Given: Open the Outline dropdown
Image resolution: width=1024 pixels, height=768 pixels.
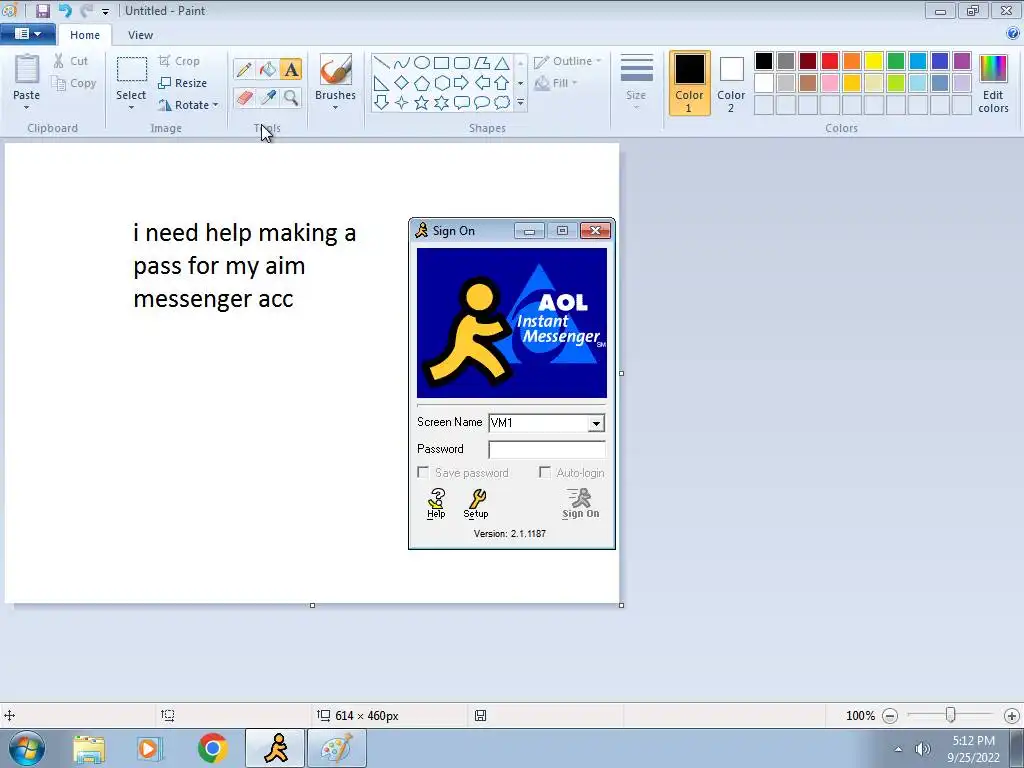Looking at the screenshot, I should pyautogui.click(x=568, y=61).
